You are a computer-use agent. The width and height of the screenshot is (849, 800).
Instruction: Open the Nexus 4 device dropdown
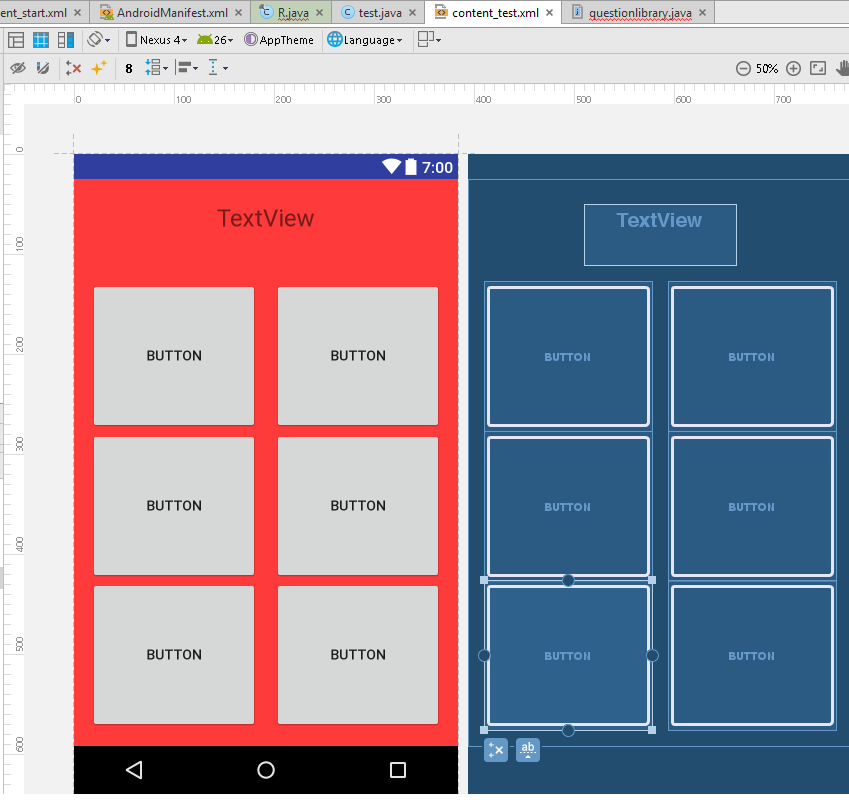156,40
